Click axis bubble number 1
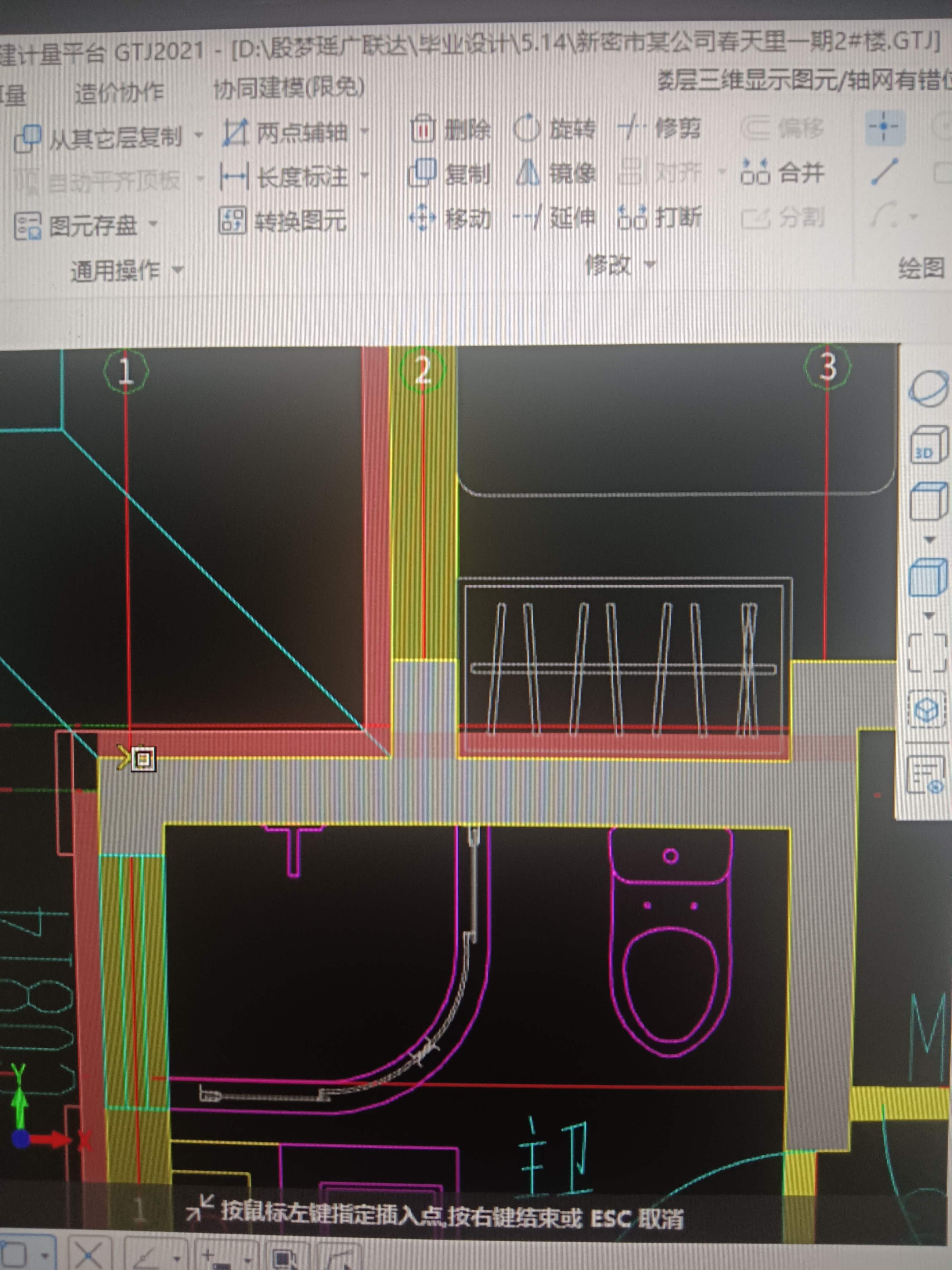The width and height of the screenshot is (952, 1270). tap(126, 371)
